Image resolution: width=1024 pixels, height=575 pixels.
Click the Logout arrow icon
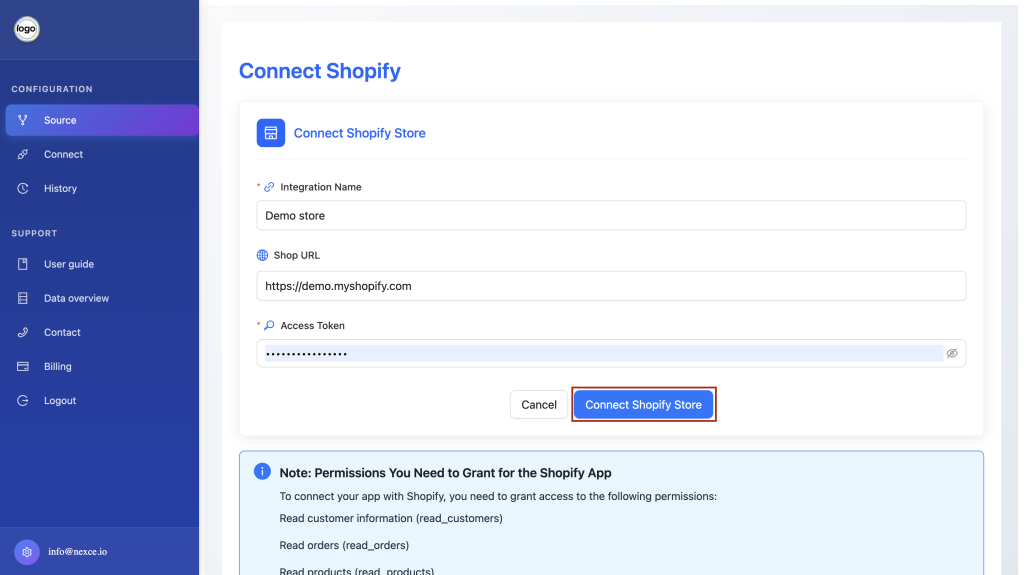point(23,401)
